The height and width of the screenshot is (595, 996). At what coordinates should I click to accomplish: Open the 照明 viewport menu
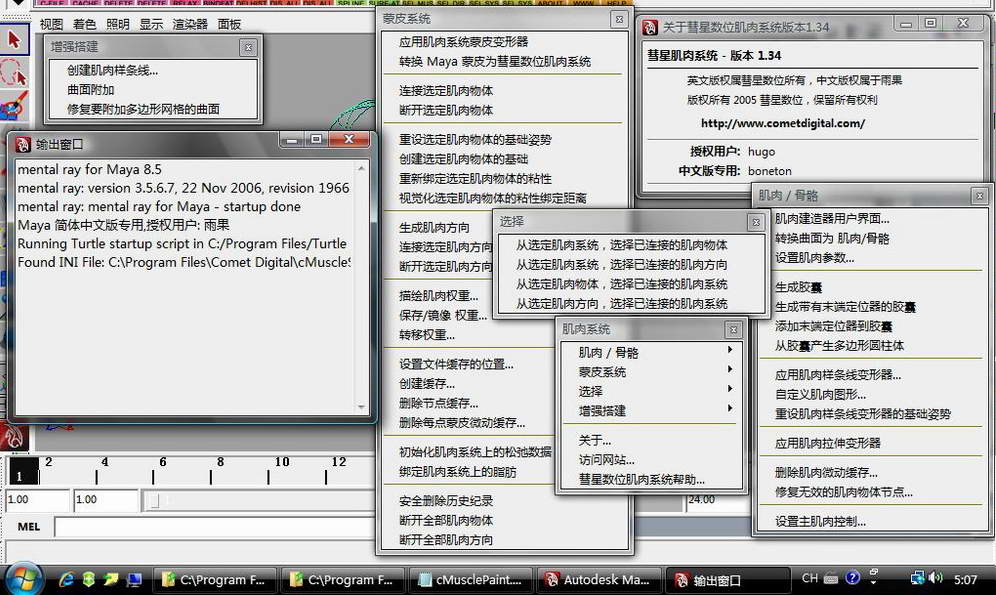118,24
